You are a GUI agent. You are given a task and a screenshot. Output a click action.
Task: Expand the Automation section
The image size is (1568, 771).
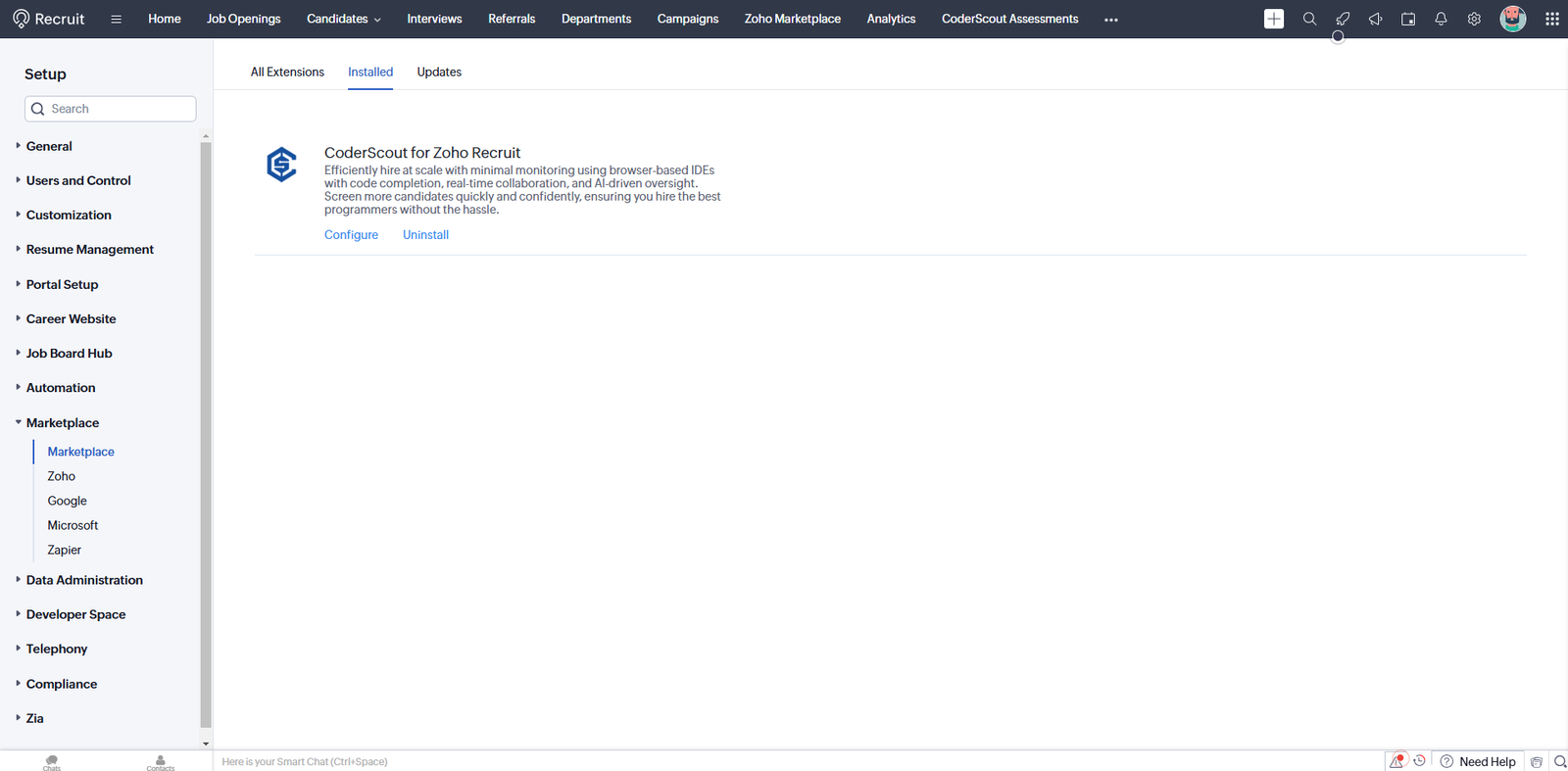[x=61, y=388]
